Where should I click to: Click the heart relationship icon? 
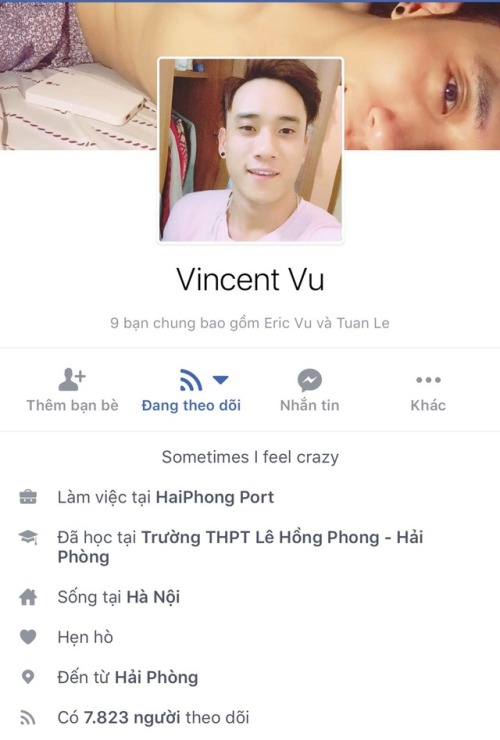coord(28,637)
